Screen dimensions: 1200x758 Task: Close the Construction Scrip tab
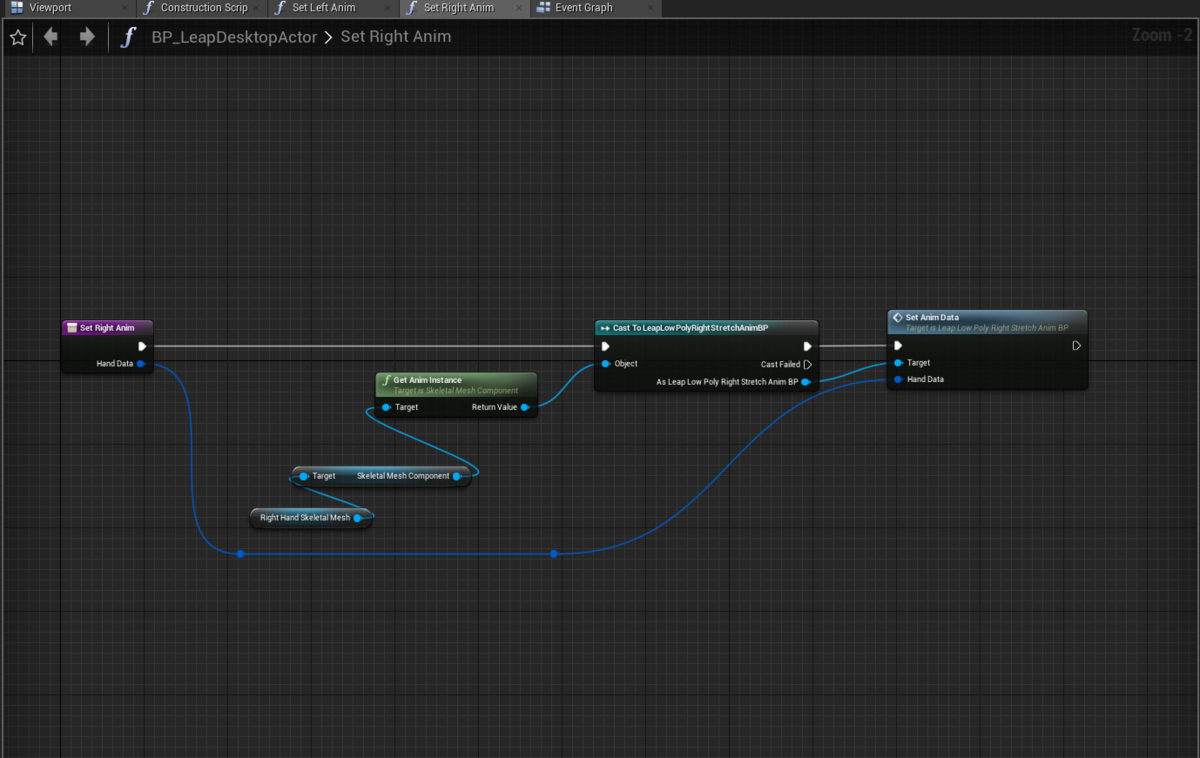pyautogui.click(x=256, y=8)
